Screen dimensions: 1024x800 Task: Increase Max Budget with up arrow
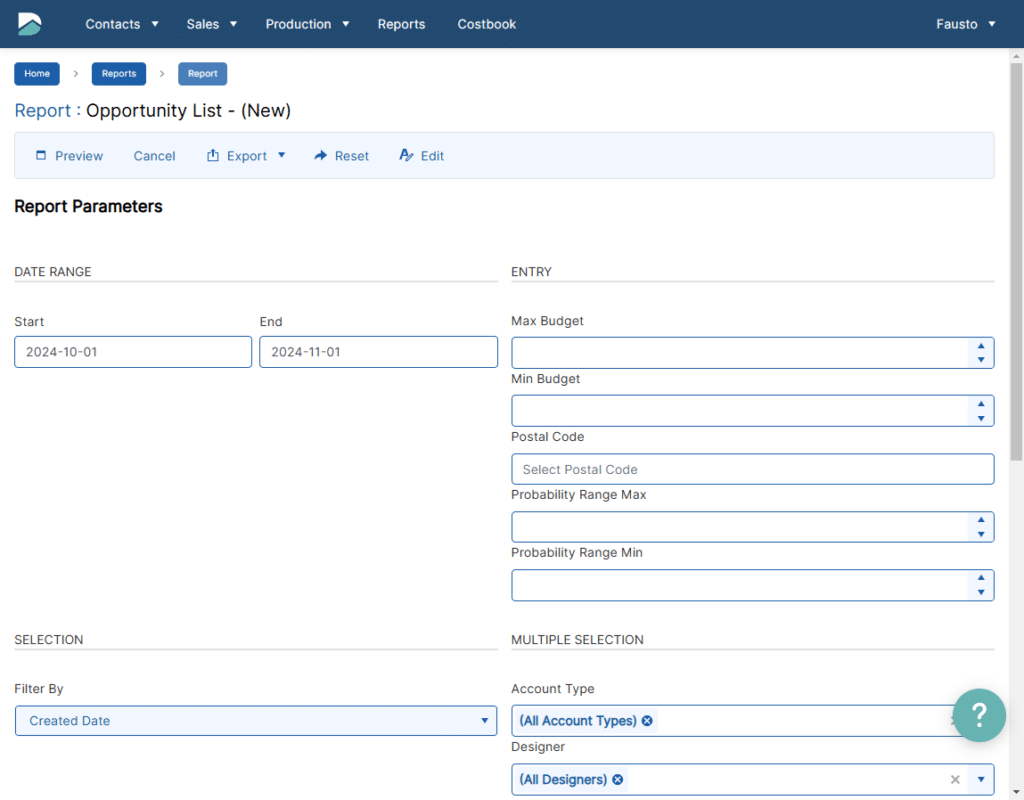[981, 346]
